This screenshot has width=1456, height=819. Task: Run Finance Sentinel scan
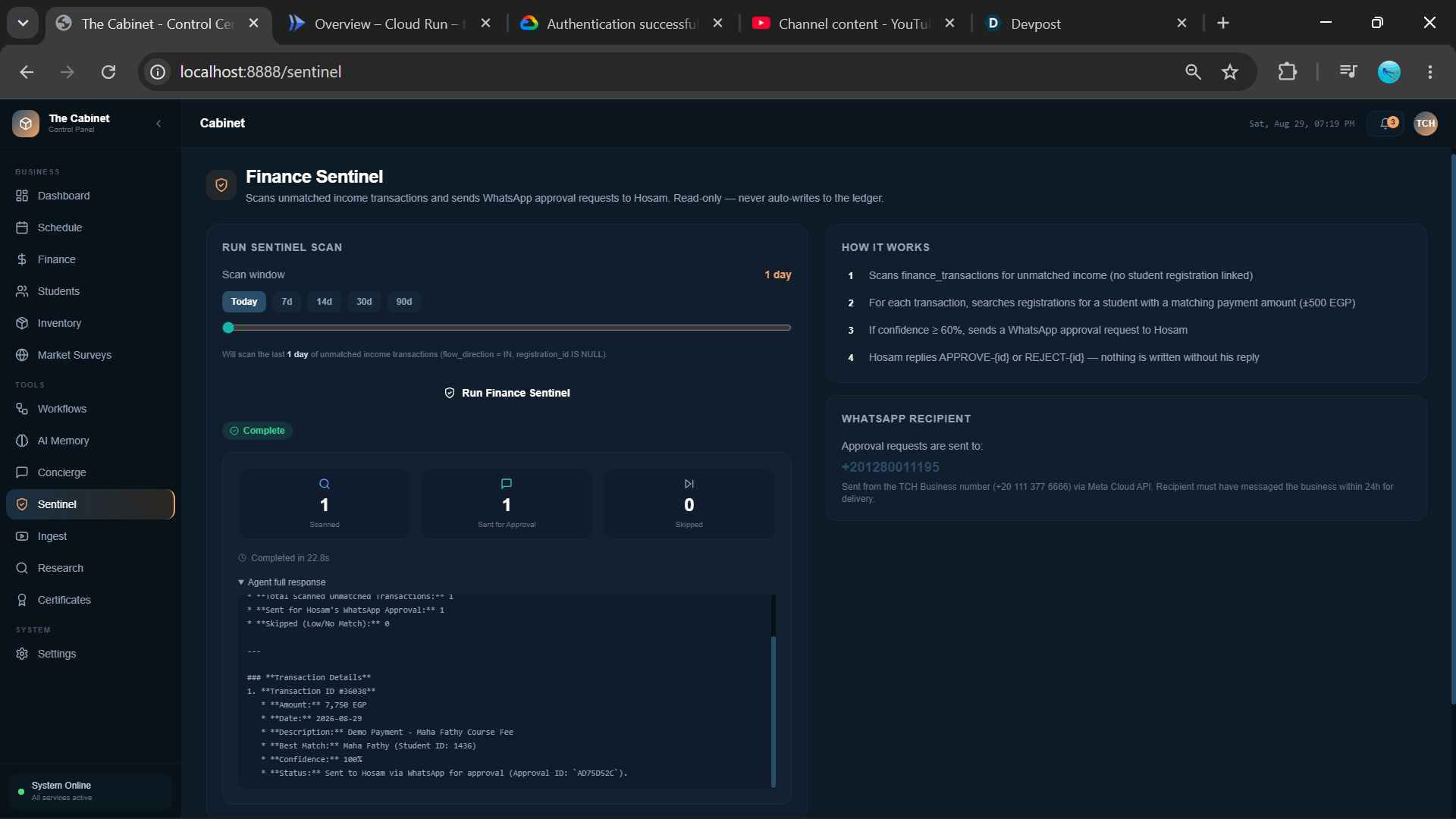click(507, 393)
